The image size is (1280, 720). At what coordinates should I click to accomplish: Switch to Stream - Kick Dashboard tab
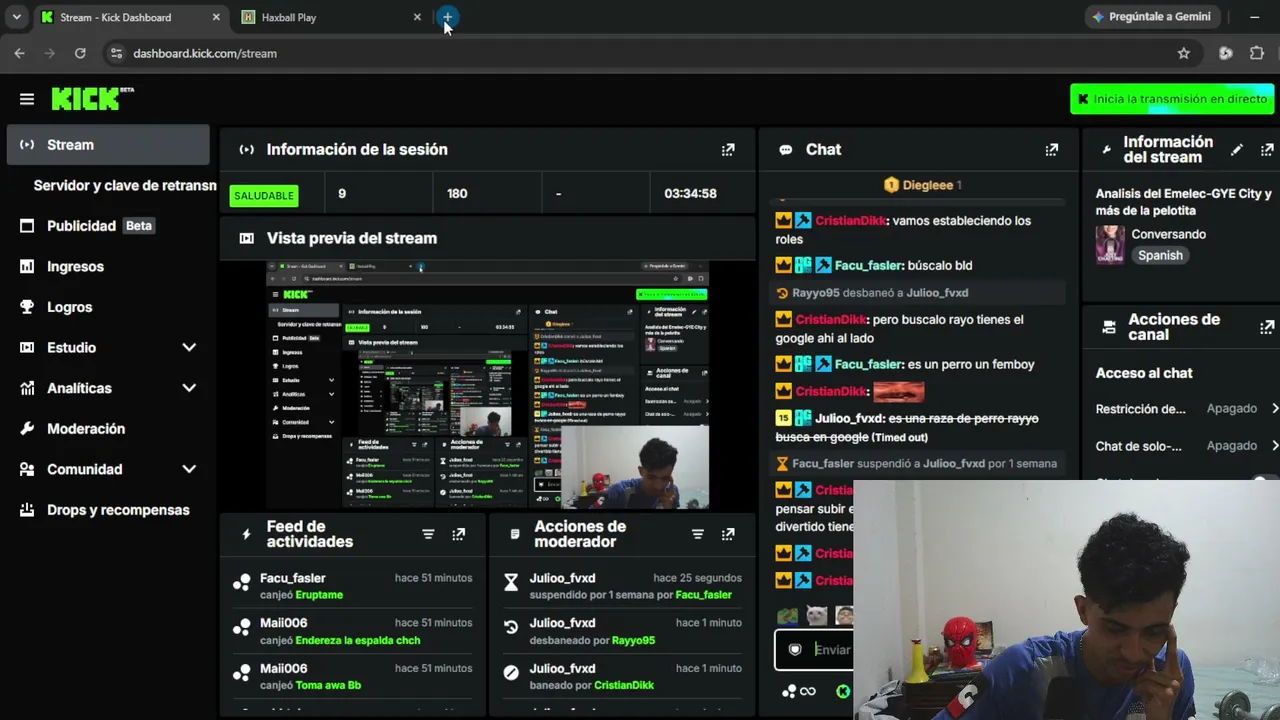[x=131, y=17]
